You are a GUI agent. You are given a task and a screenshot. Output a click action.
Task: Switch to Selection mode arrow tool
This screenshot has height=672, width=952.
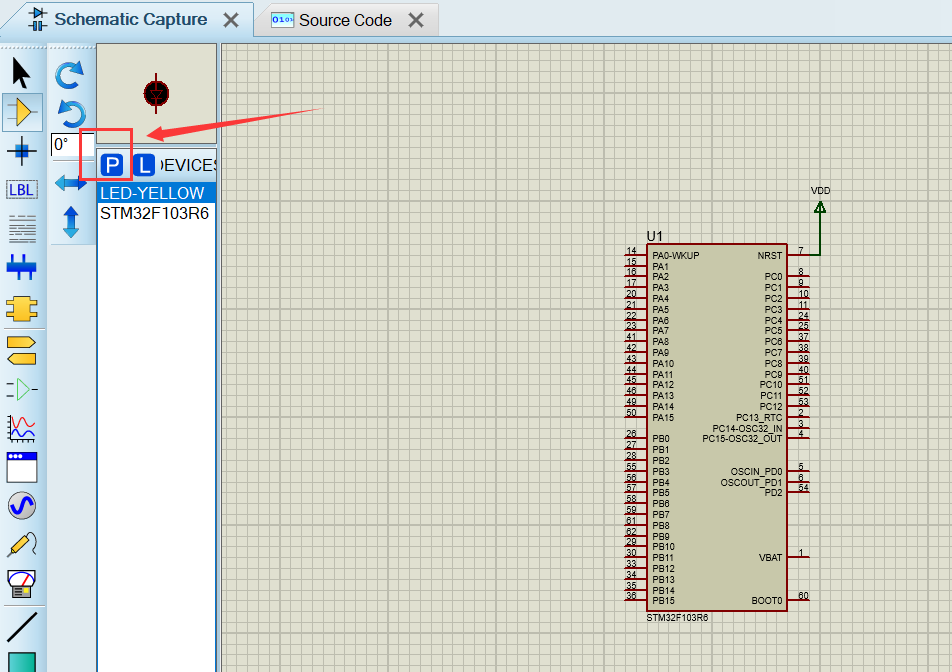(22, 71)
